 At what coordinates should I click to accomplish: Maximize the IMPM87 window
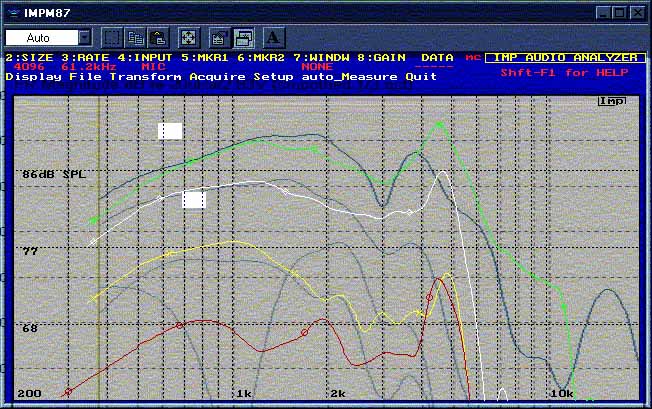tap(620, 13)
